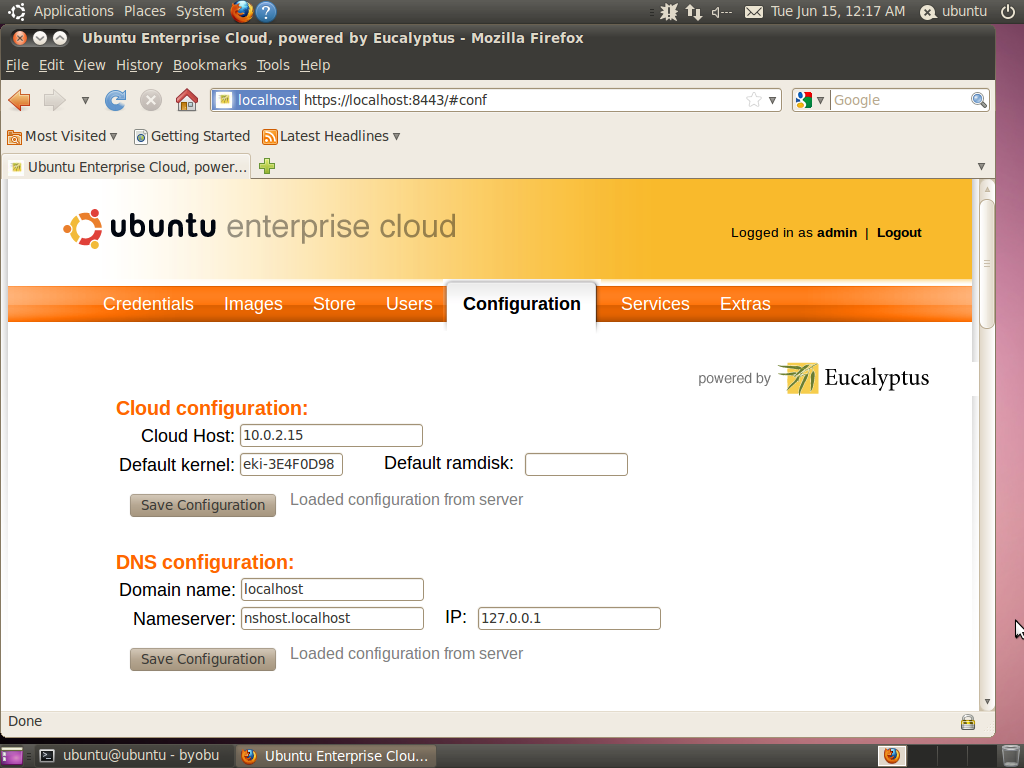The image size is (1024, 768).
Task: Click the page scrollbar up arrow
Action: point(987,189)
